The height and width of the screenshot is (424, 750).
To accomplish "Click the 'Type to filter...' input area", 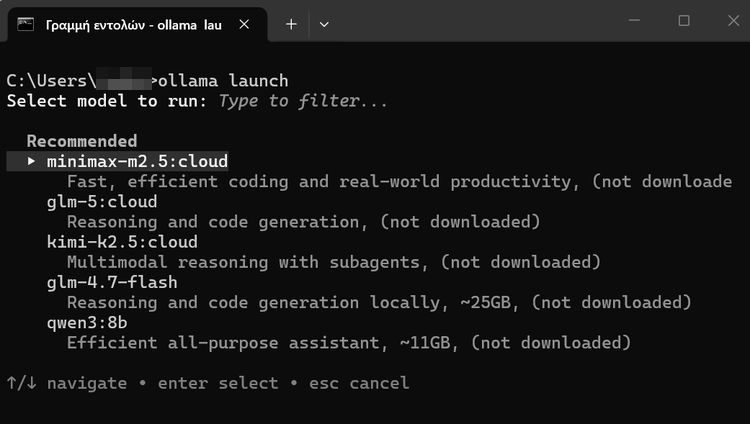I will (x=302, y=101).
